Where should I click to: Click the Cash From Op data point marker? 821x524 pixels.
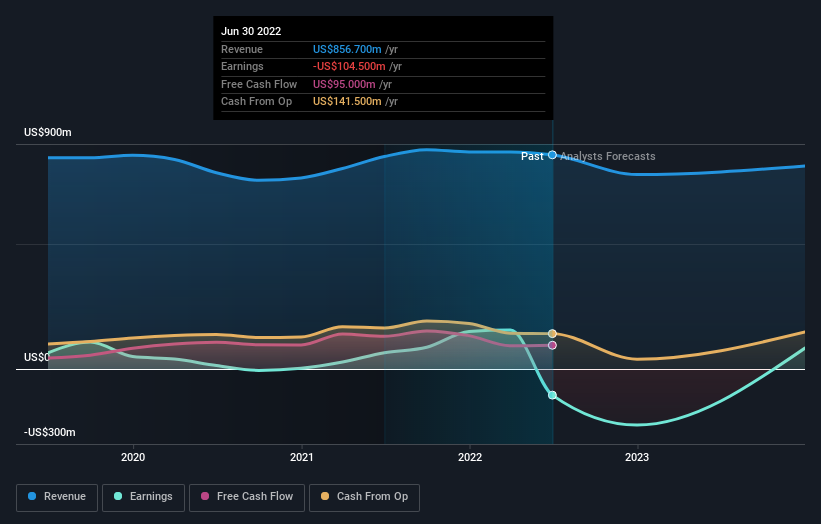point(552,334)
